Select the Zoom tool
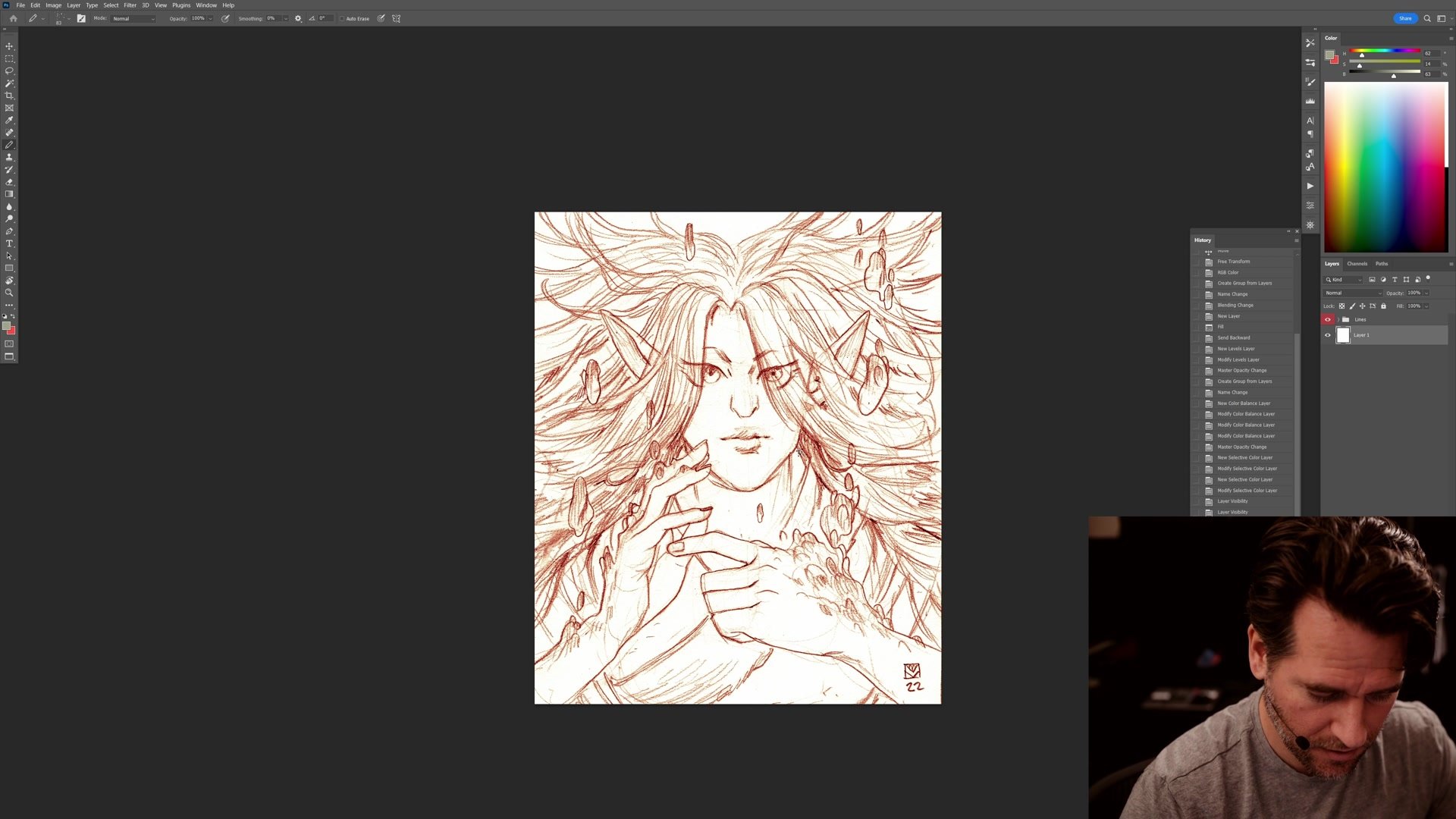 tap(9, 293)
